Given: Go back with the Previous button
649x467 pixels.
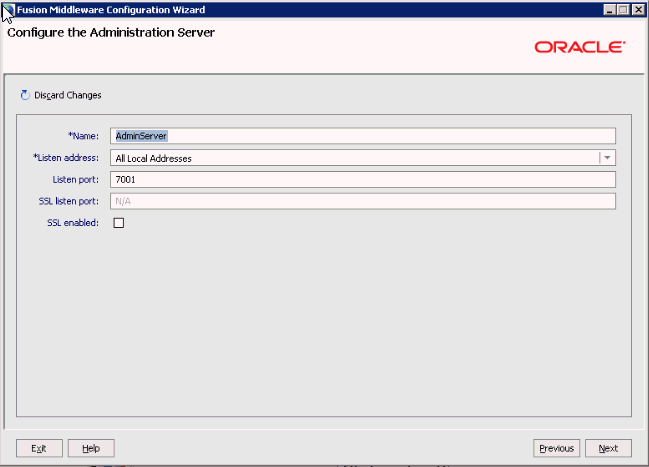Looking at the screenshot, I should pyautogui.click(x=557, y=448).
